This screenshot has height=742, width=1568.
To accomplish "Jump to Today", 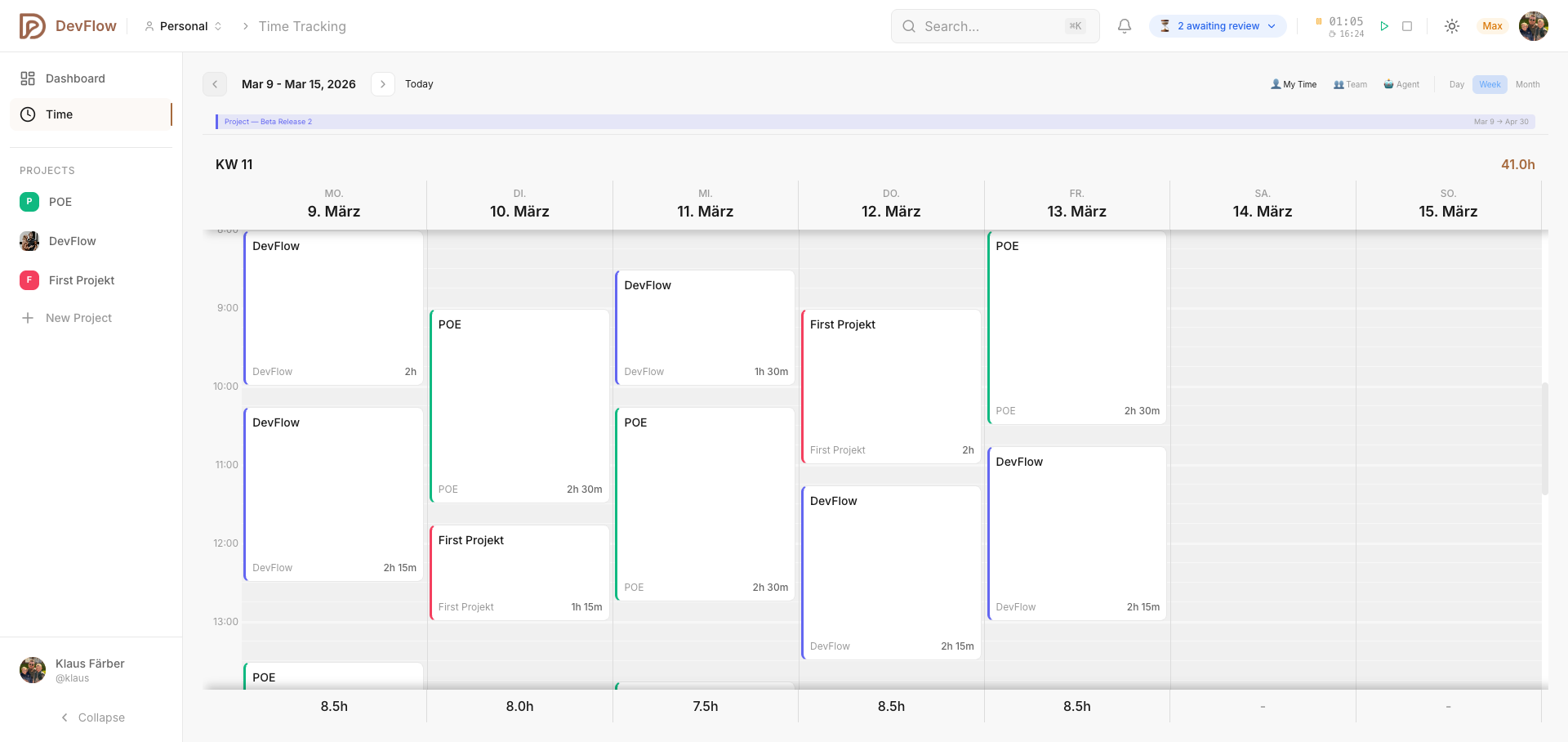I will tap(420, 83).
